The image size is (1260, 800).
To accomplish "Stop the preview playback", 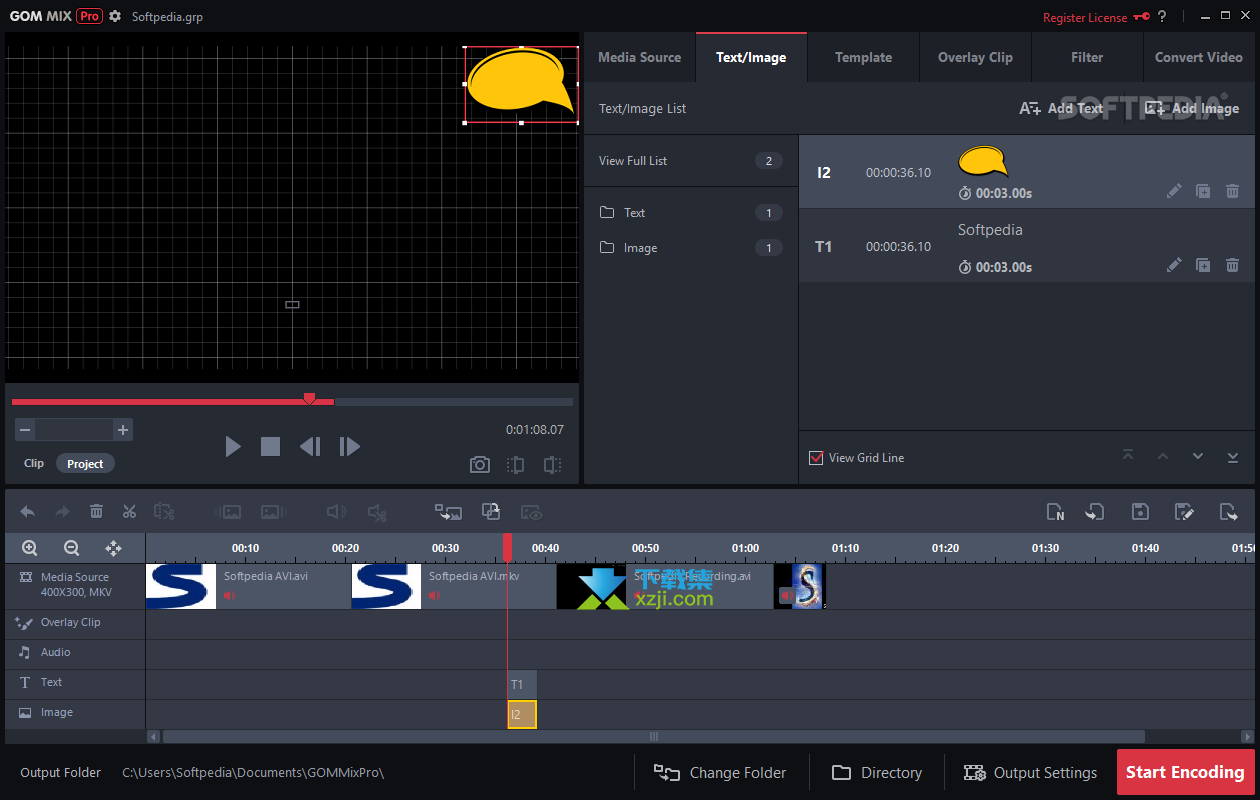I will coord(270,446).
